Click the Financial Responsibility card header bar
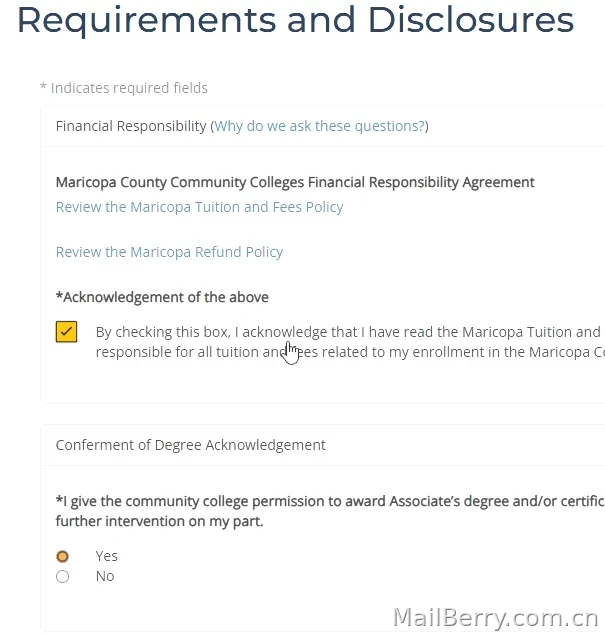Viewport: 605px width, 635px height. pyautogui.click(x=323, y=126)
